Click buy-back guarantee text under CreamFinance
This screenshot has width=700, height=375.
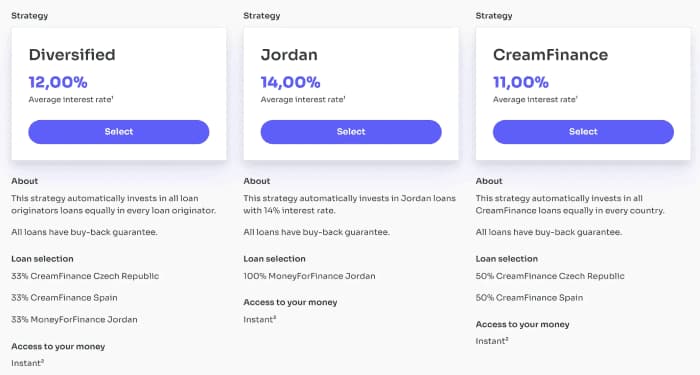549,232
